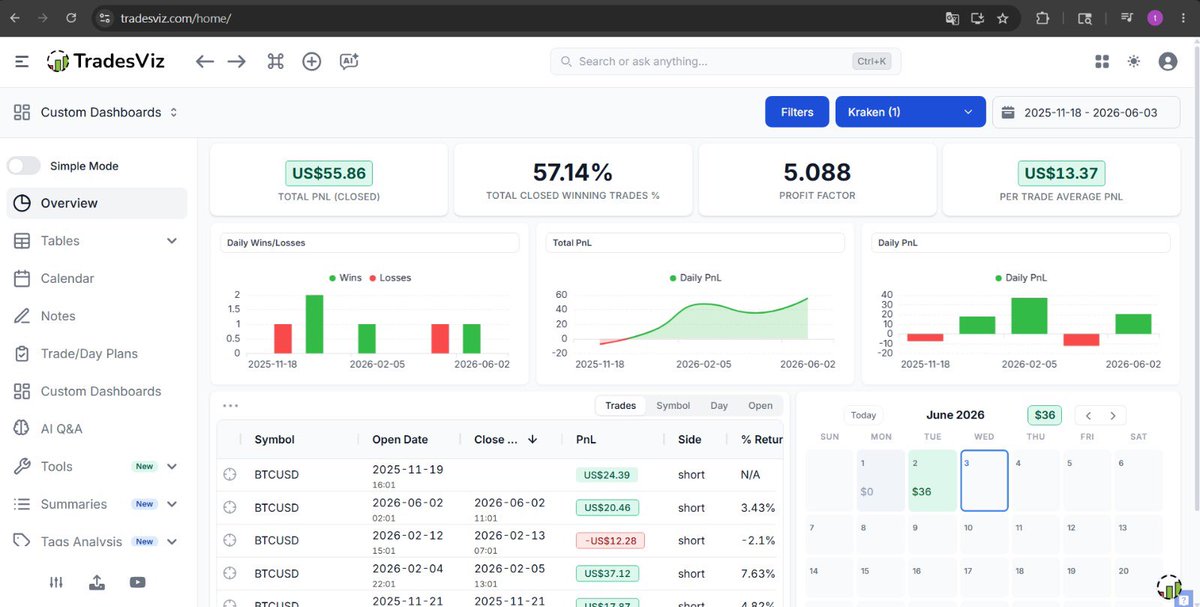Image resolution: width=1200 pixels, height=607 pixels.
Task: Click the Custom Dashboards grid icon in header
Action: pyautogui.click(x=22, y=112)
